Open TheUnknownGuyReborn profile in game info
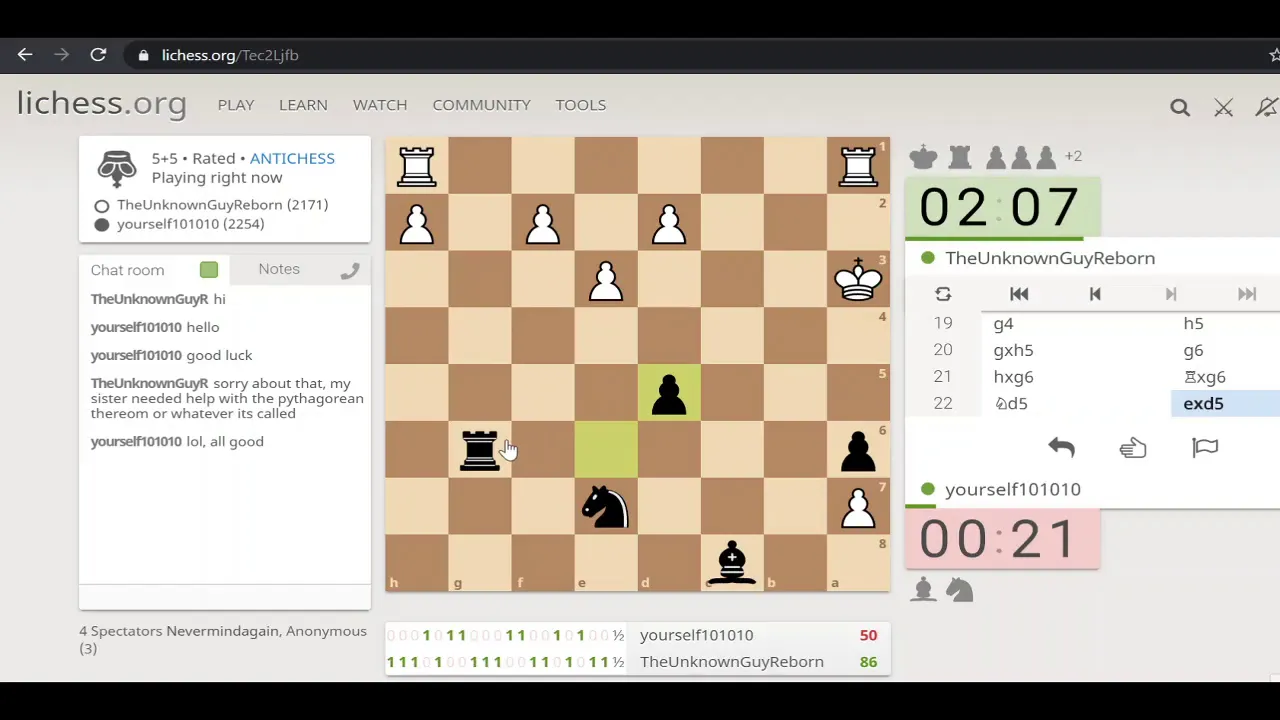The height and width of the screenshot is (720, 1280). pyautogui.click(x=222, y=204)
